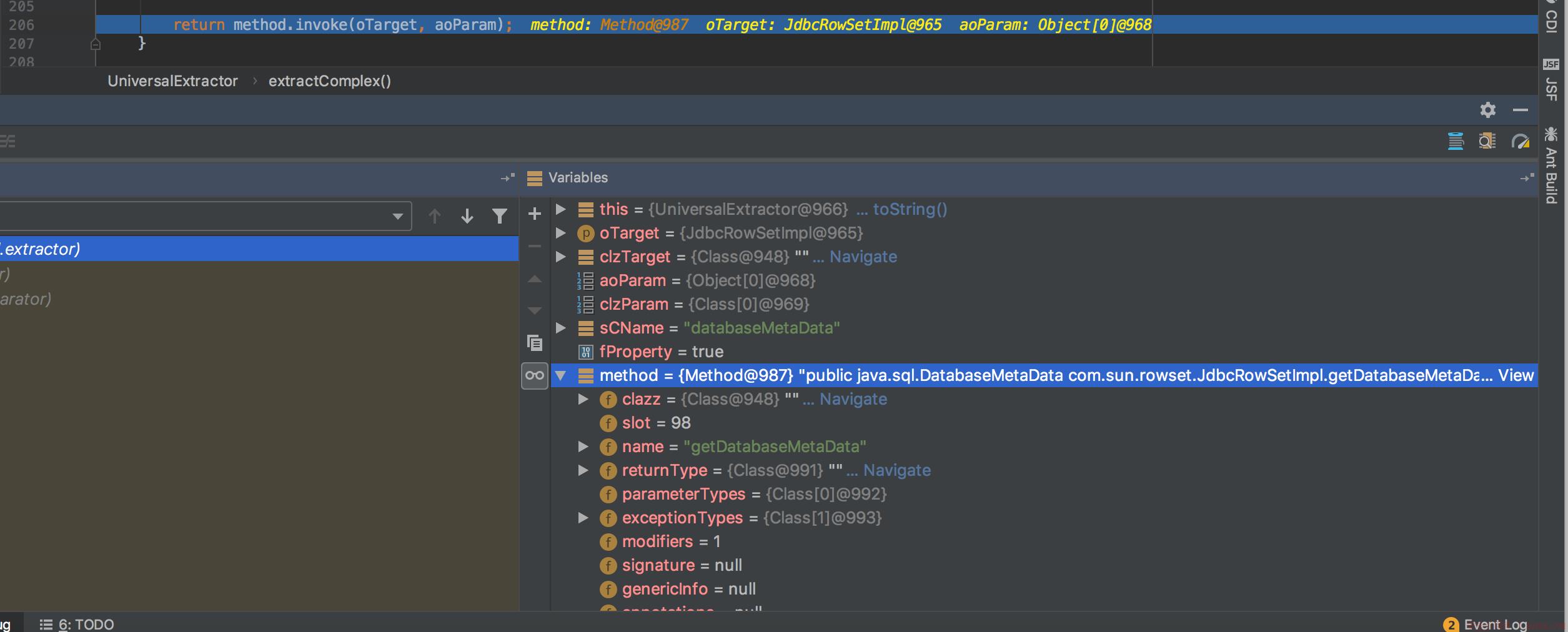The image size is (1568, 632).
Task: Select the clzParam variable row
Action: [x=1043, y=304]
